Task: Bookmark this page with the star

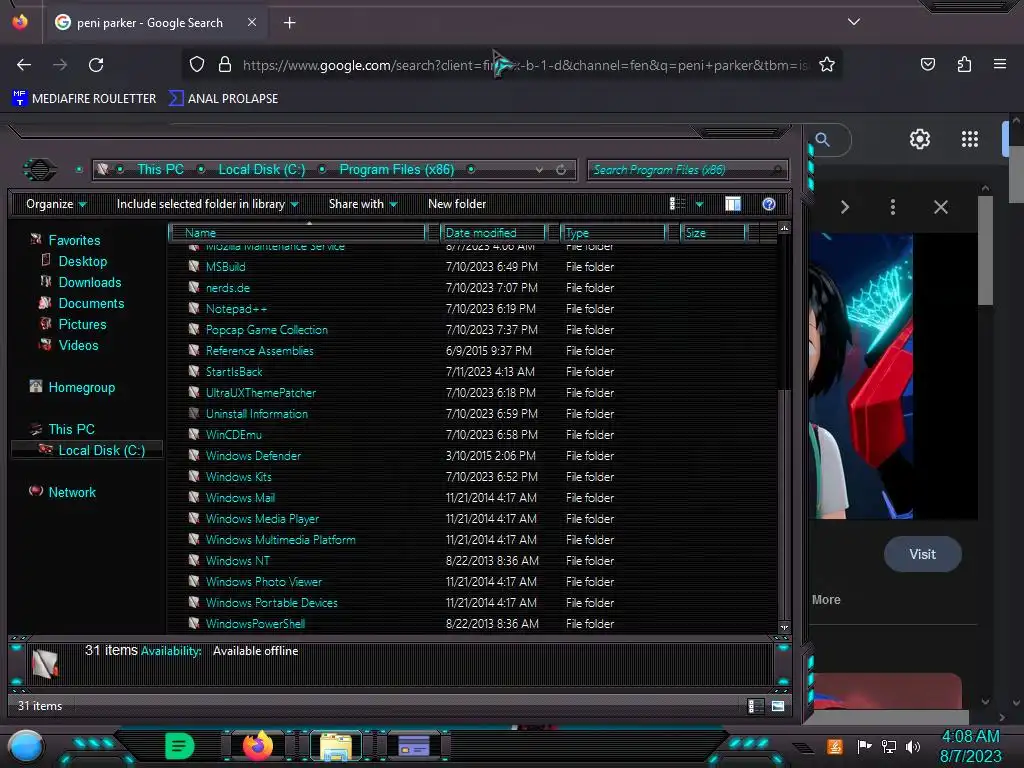Action: [827, 65]
